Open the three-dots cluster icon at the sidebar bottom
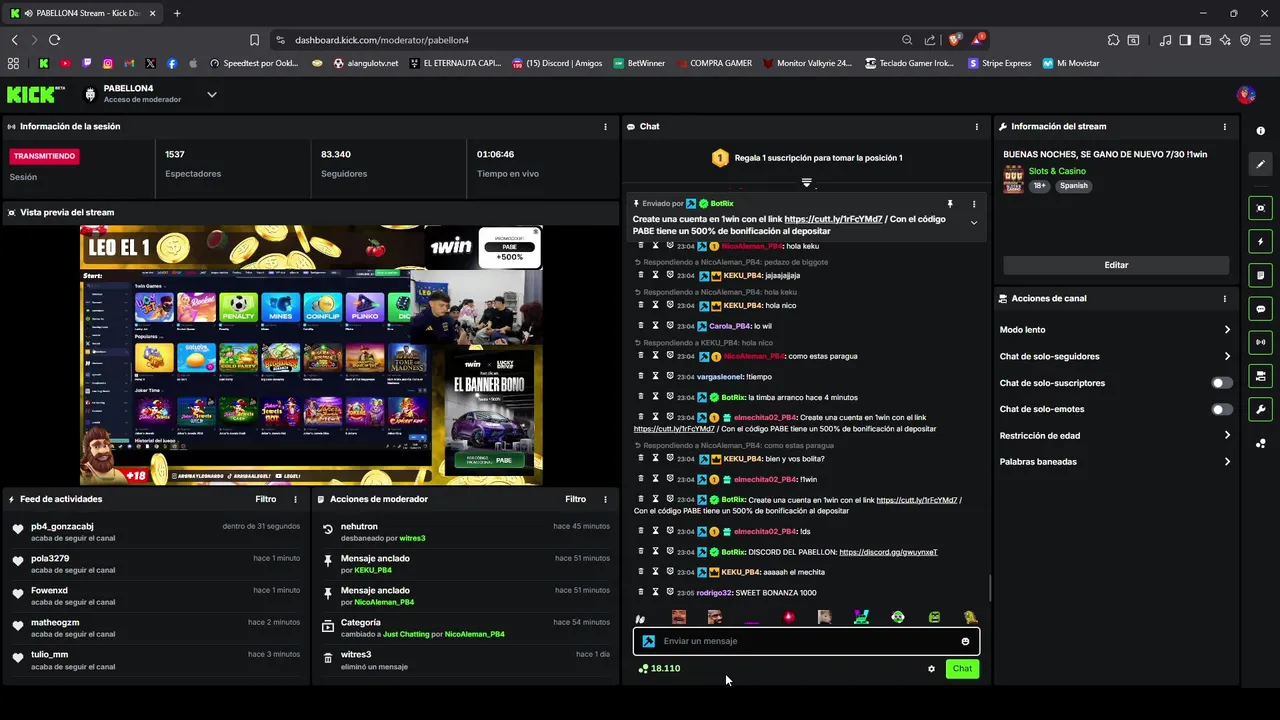 coord(1260,443)
